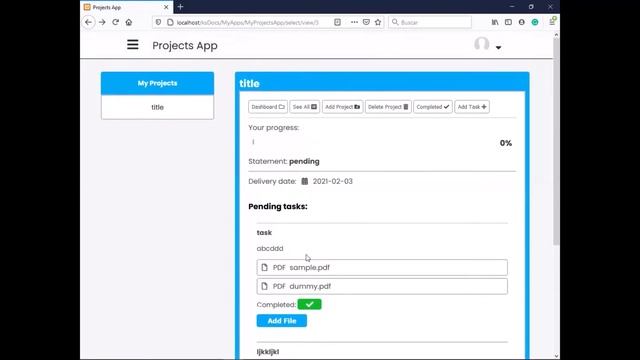The height and width of the screenshot is (360, 640).
Task: Click the file icon beside dummy.pdf
Action: click(264, 287)
